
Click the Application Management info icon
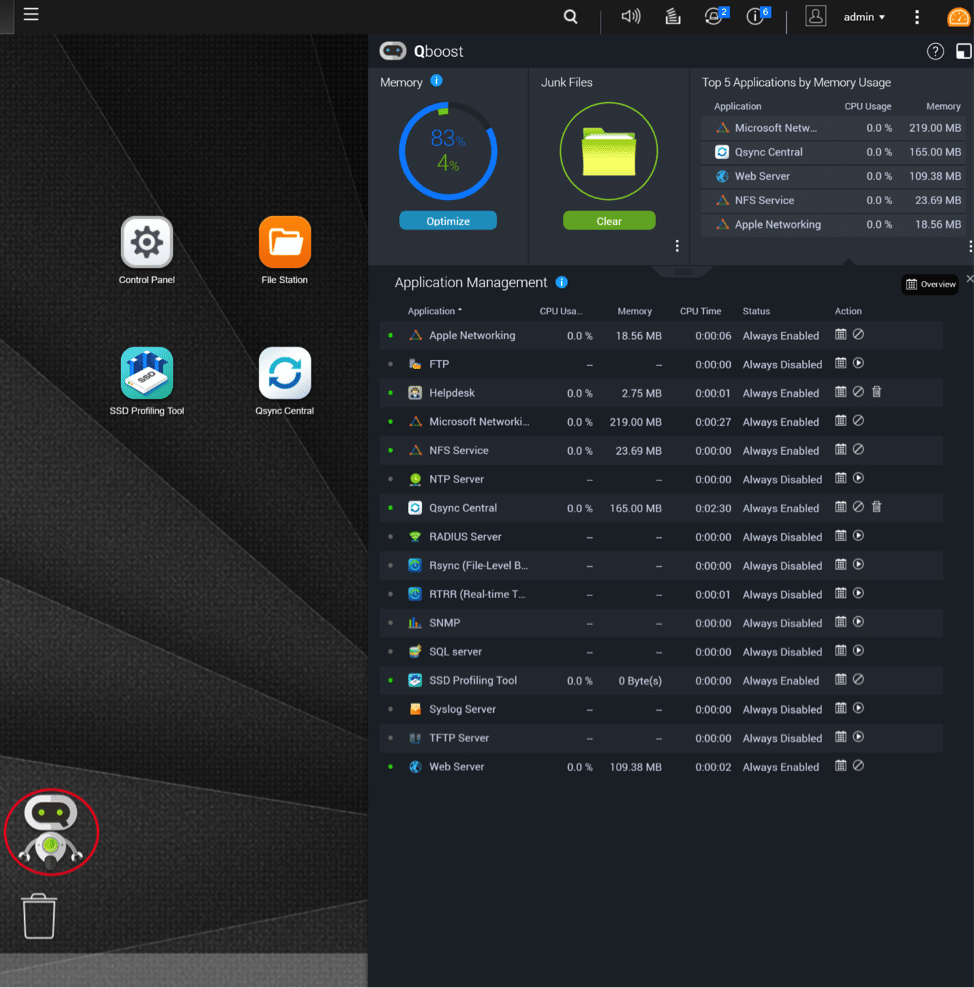[561, 282]
